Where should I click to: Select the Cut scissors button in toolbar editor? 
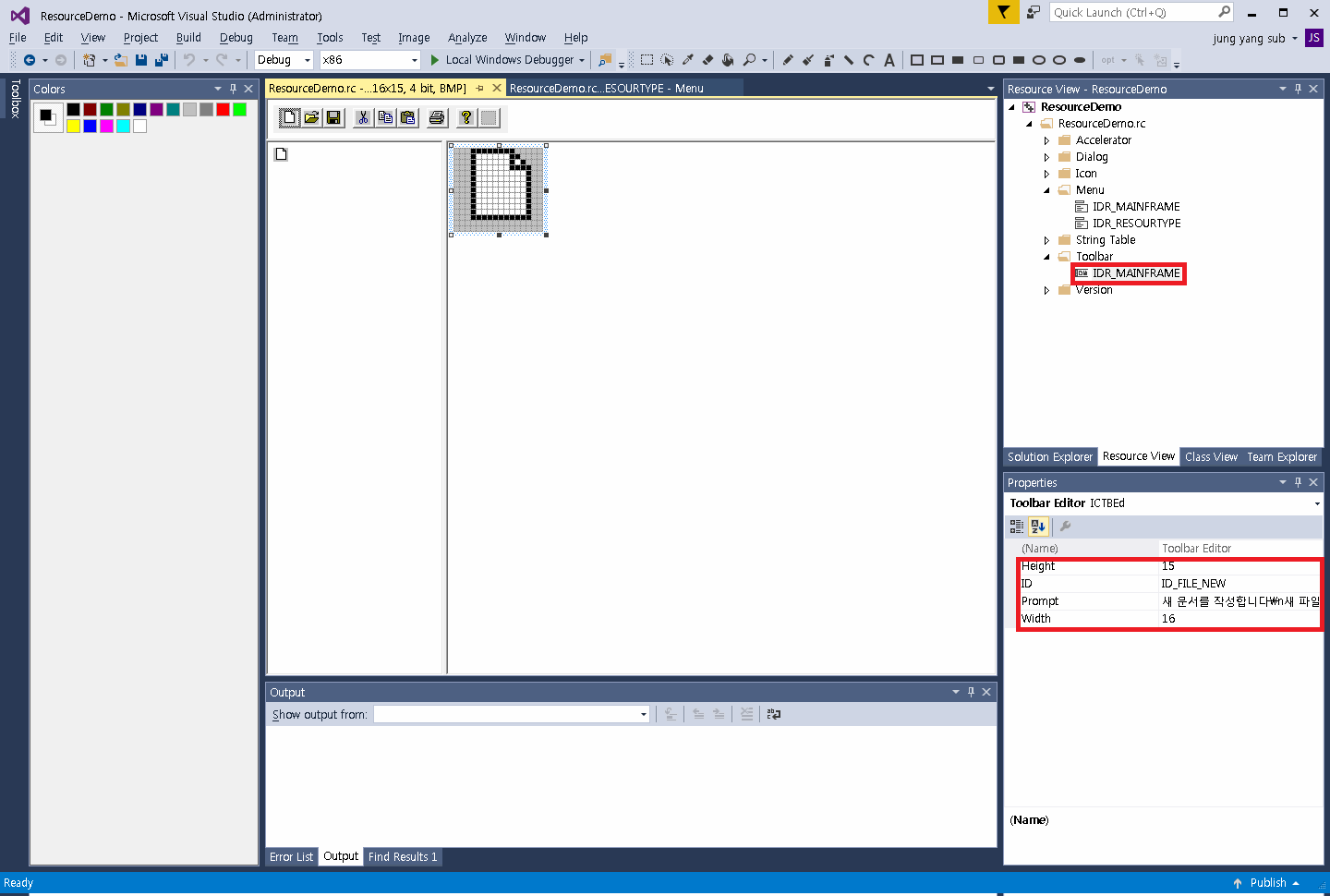tap(363, 117)
